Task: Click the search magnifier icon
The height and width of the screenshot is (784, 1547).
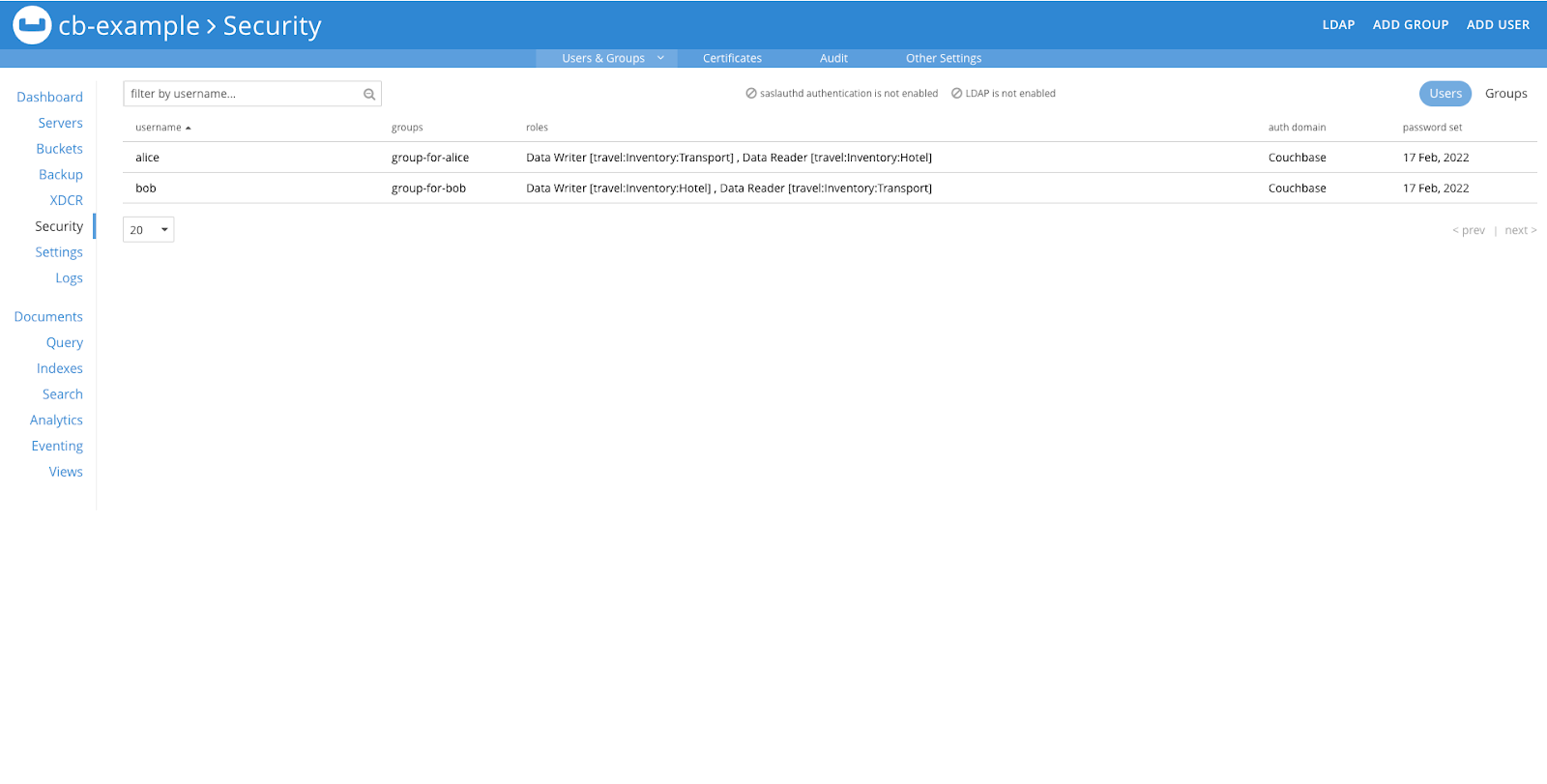Action: click(x=368, y=95)
